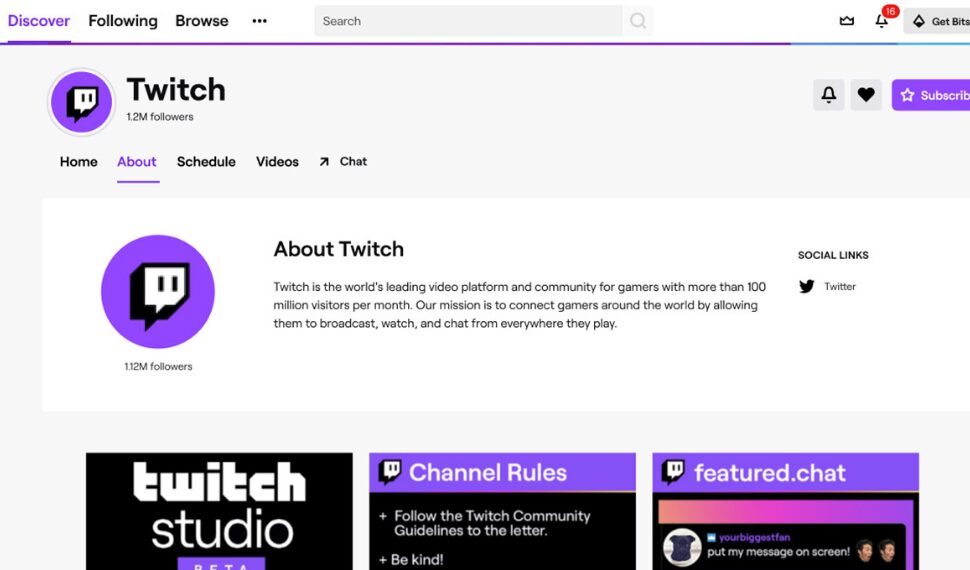This screenshot has height=570, width=970.
Task: Click the Twitter bird icon
Action: 807,287
